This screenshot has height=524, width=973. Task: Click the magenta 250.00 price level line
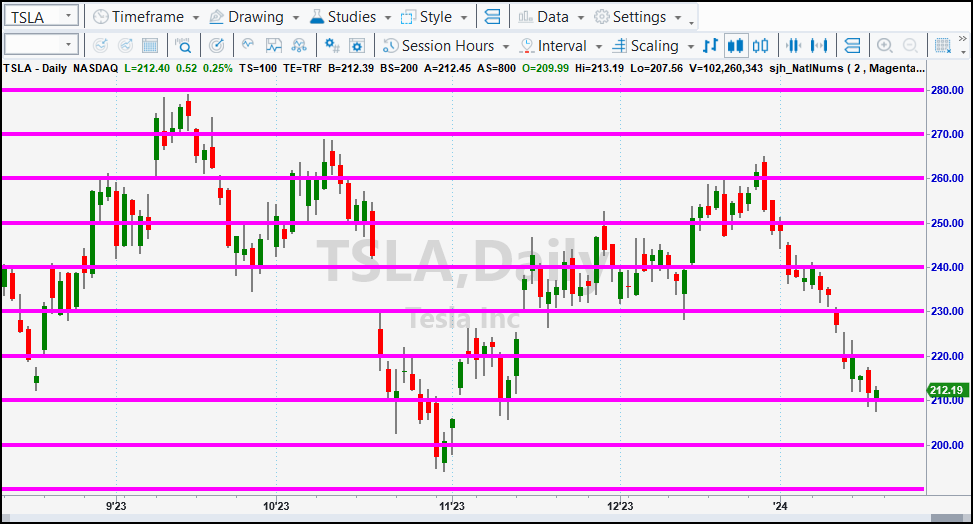click(463, 223)
